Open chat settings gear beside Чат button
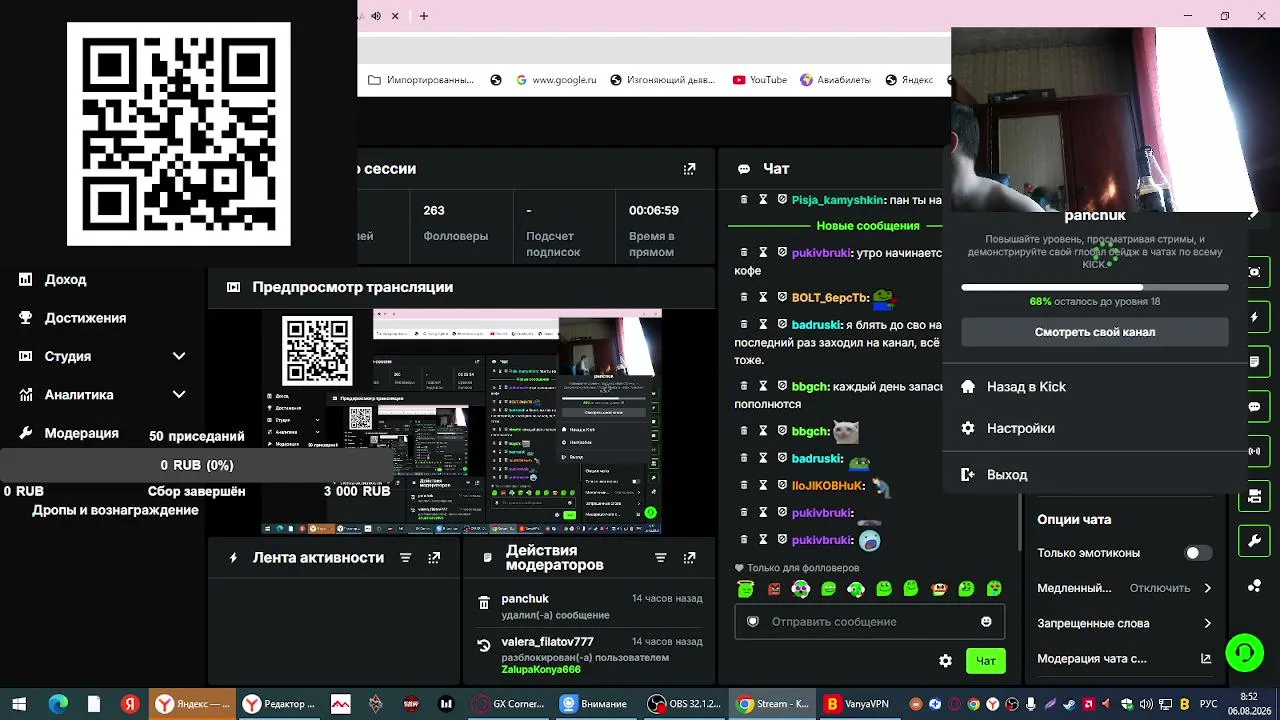 945,661
